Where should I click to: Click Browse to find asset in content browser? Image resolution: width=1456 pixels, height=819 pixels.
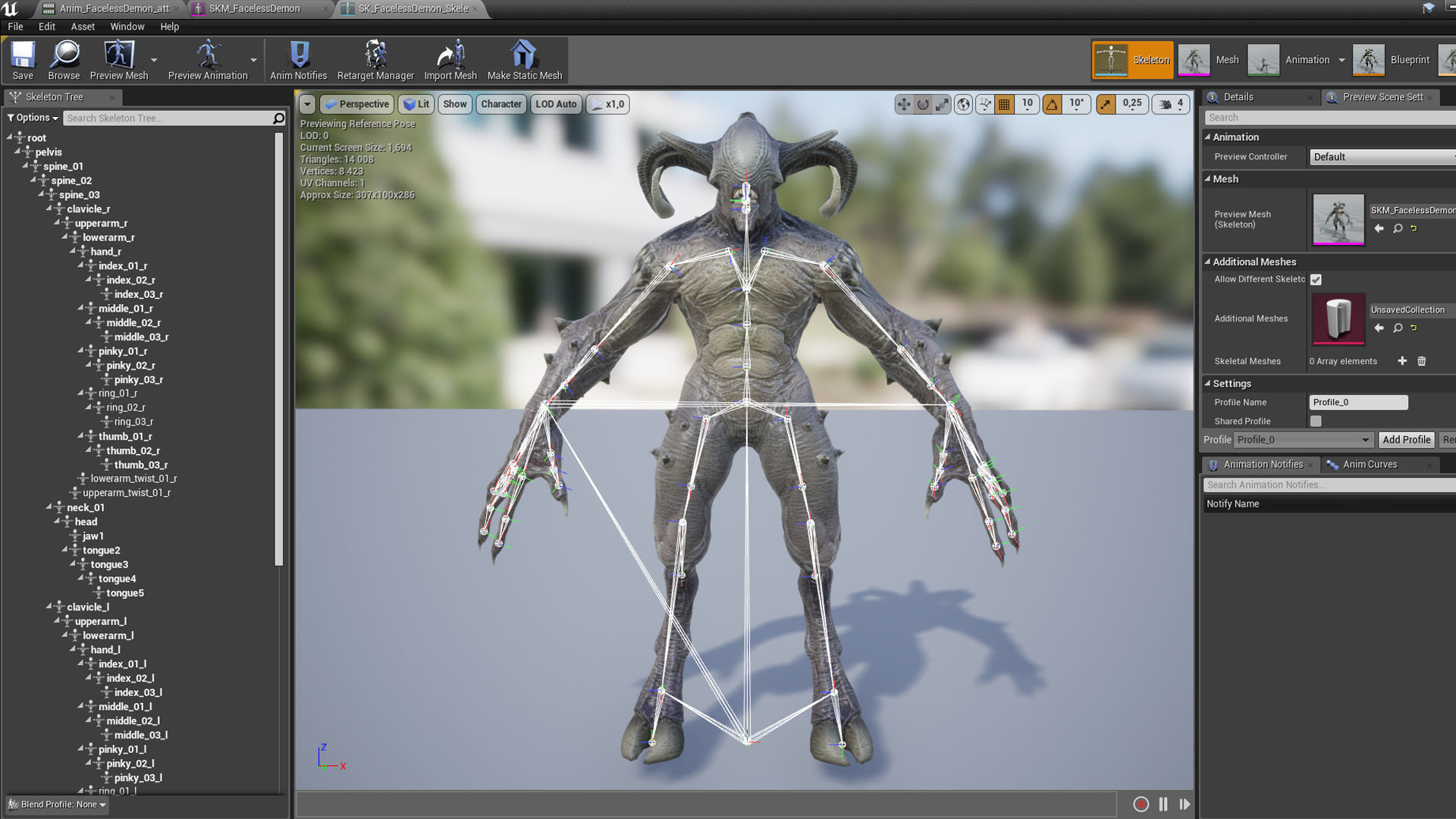64,60
